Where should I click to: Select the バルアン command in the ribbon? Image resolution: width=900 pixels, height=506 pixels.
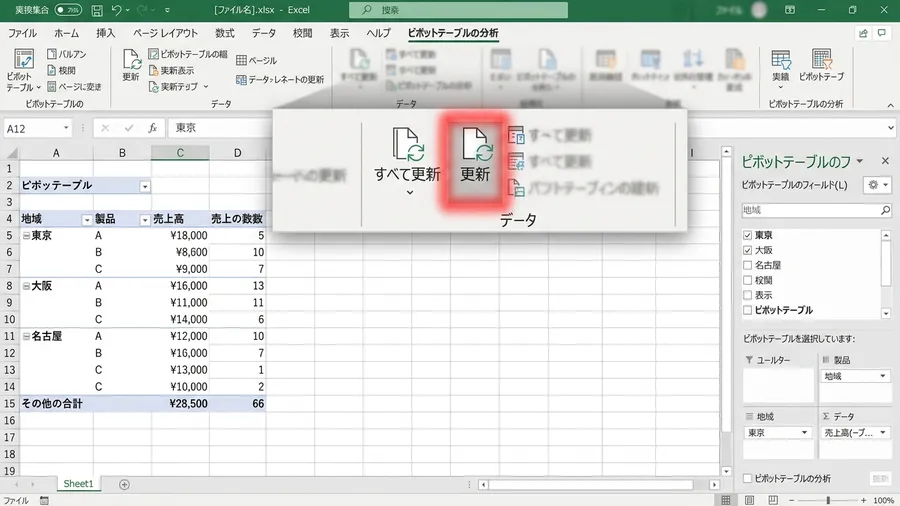click(67, 54)
